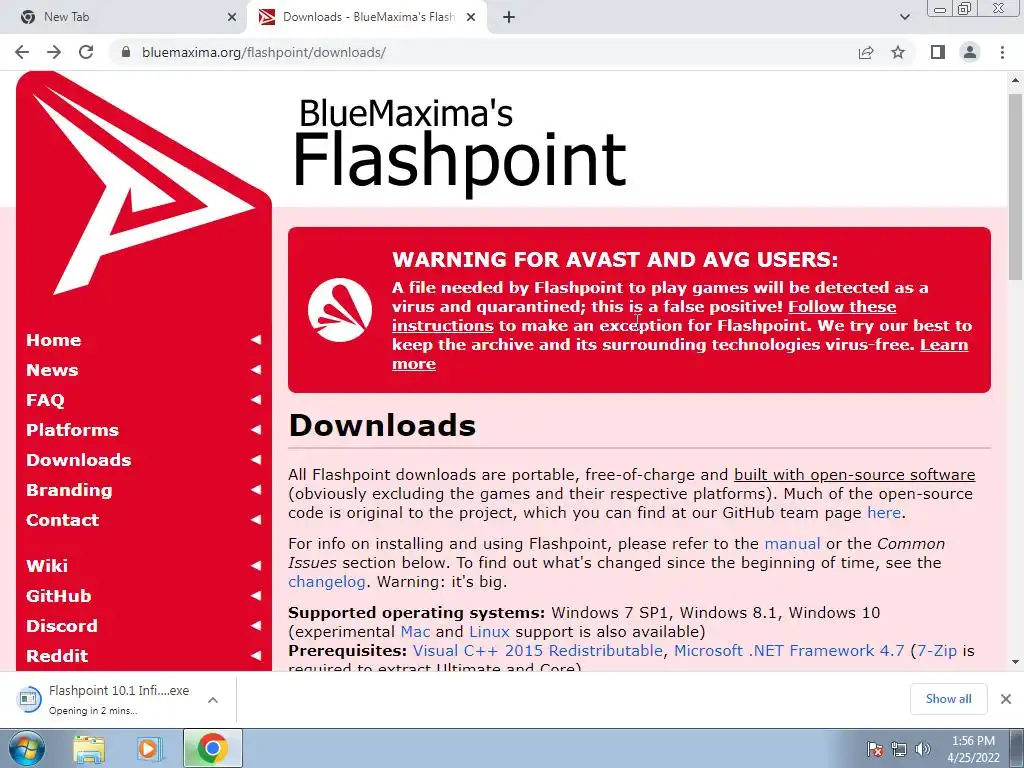Switch to the New Tab tab
The width and height of the screenshot is (1024, 768).
124,17
